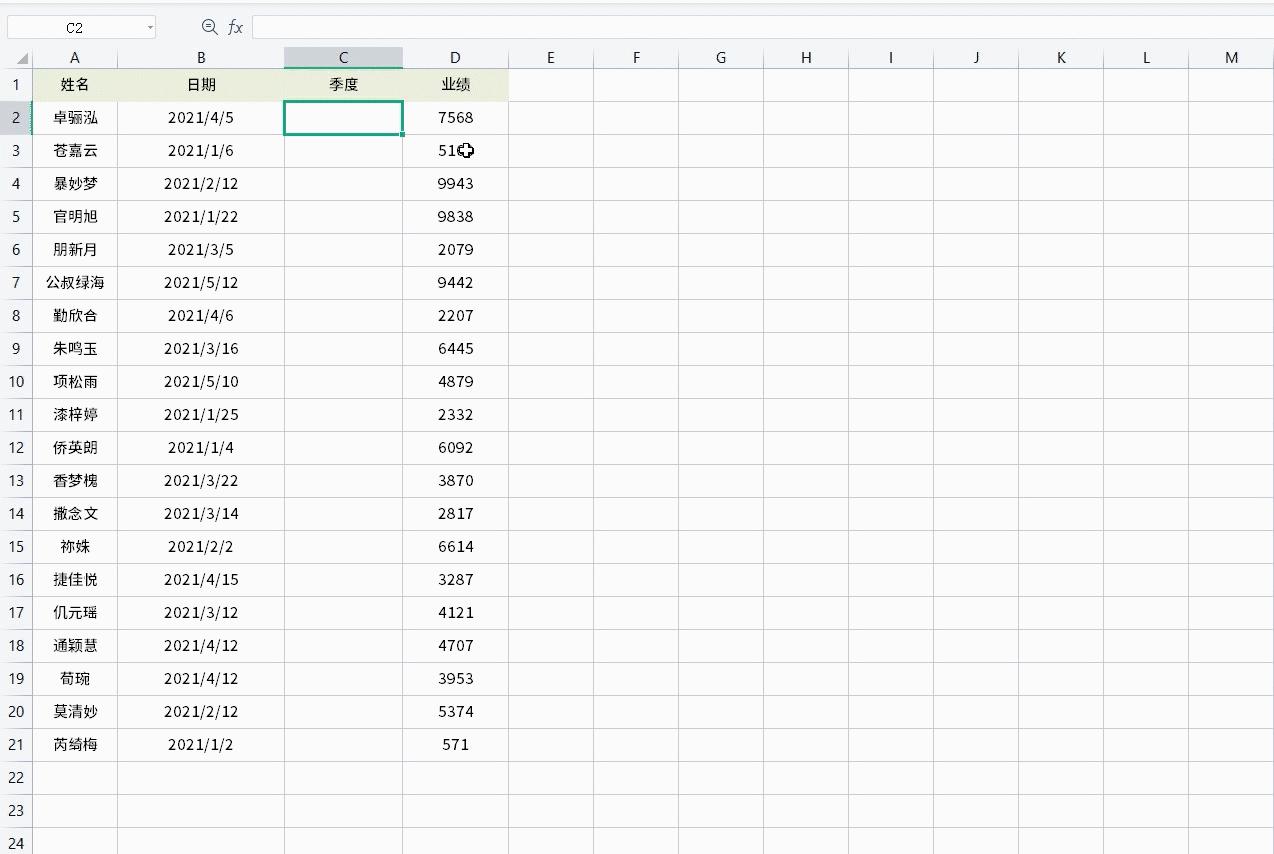Click the date cell 2021/4/15

pos(201,580)
